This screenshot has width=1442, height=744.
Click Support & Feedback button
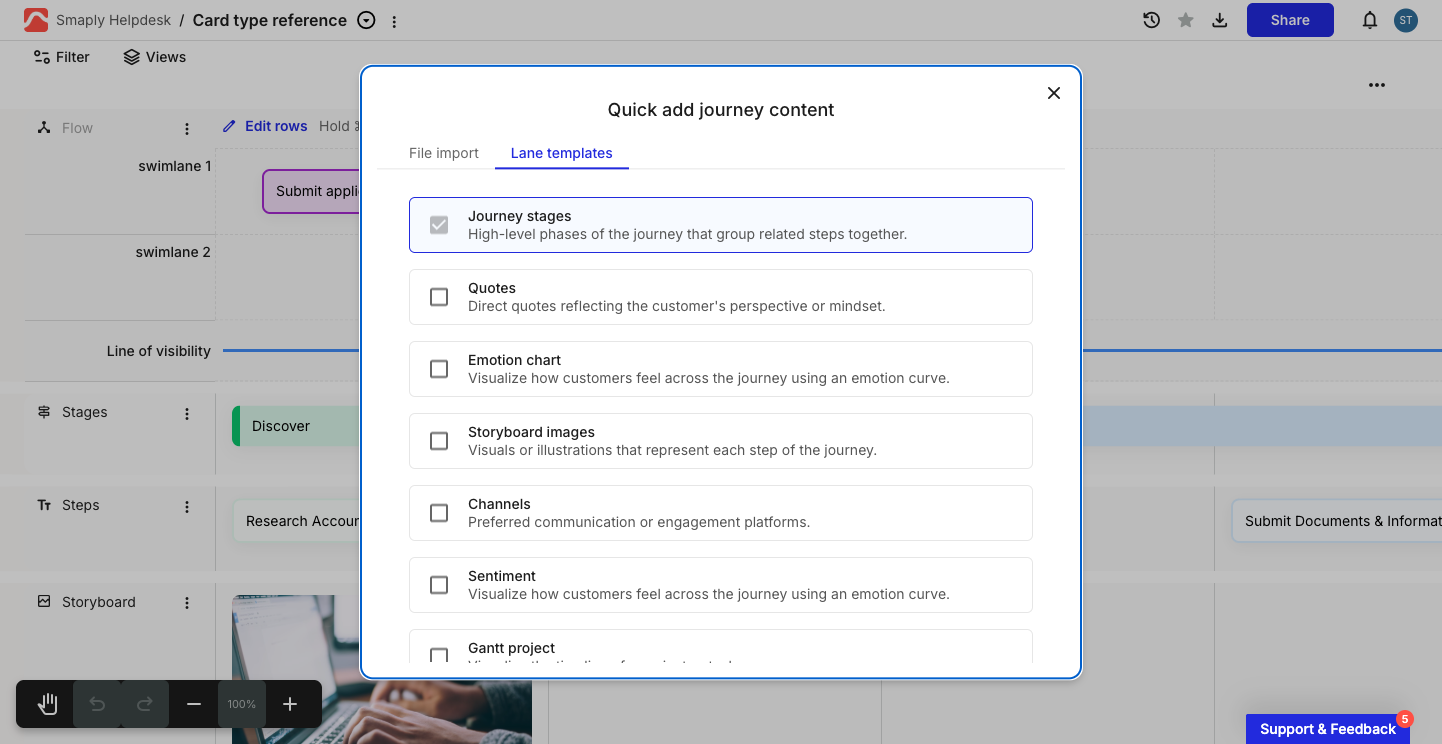[1327, 729]
